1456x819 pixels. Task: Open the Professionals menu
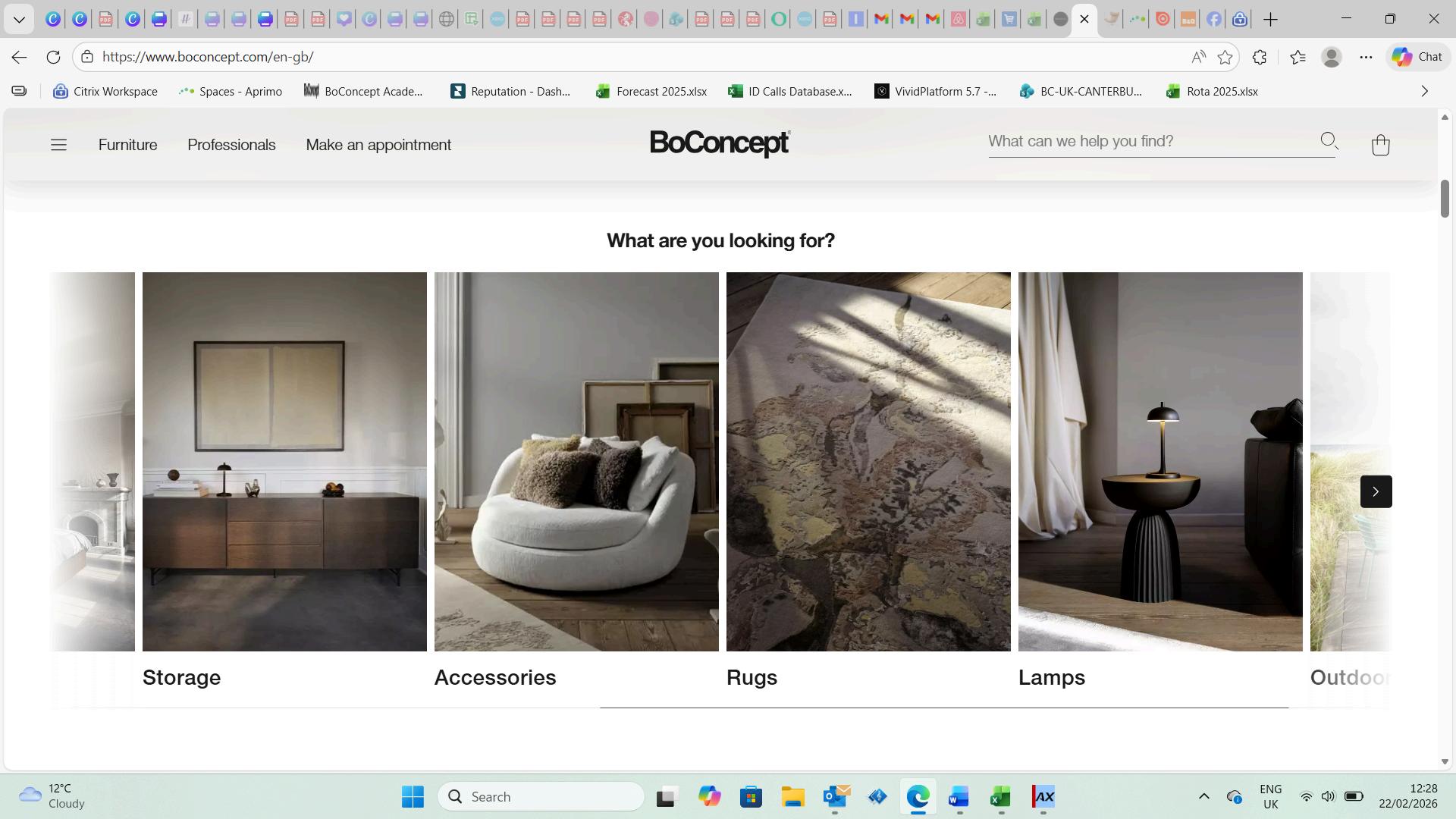click(x=231, y=145)
